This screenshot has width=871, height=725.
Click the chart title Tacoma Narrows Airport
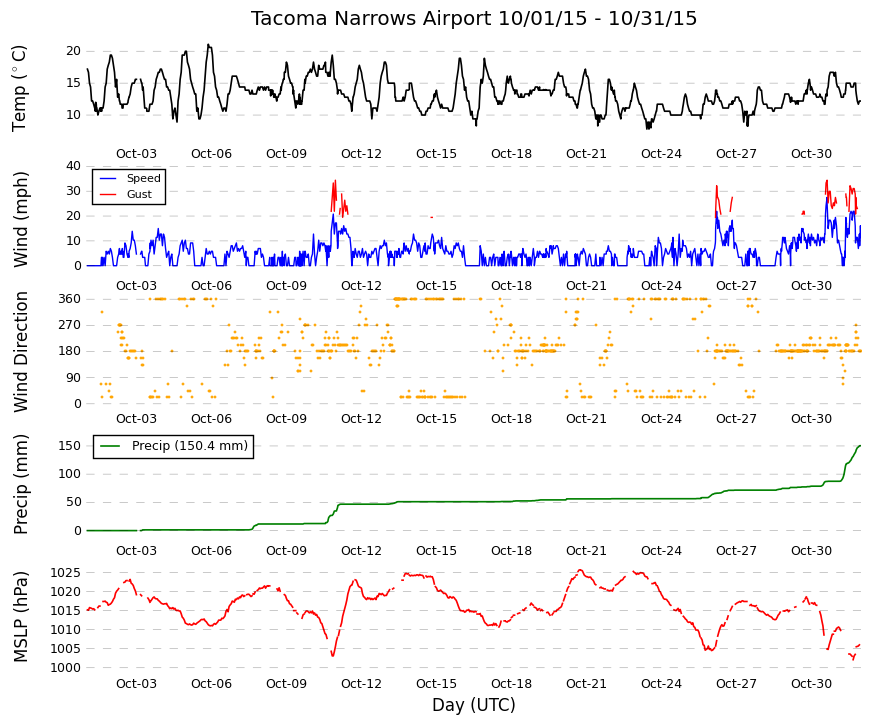[371, 18]
